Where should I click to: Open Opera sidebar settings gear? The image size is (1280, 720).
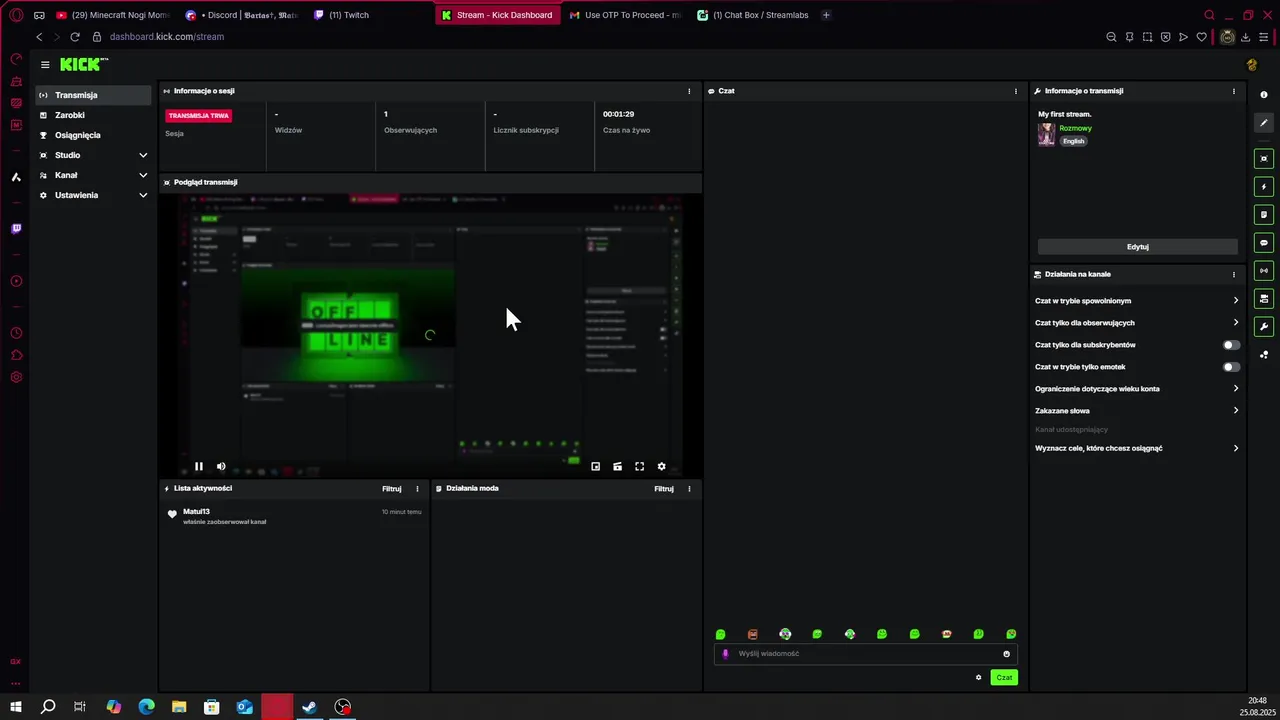point(16,377)
